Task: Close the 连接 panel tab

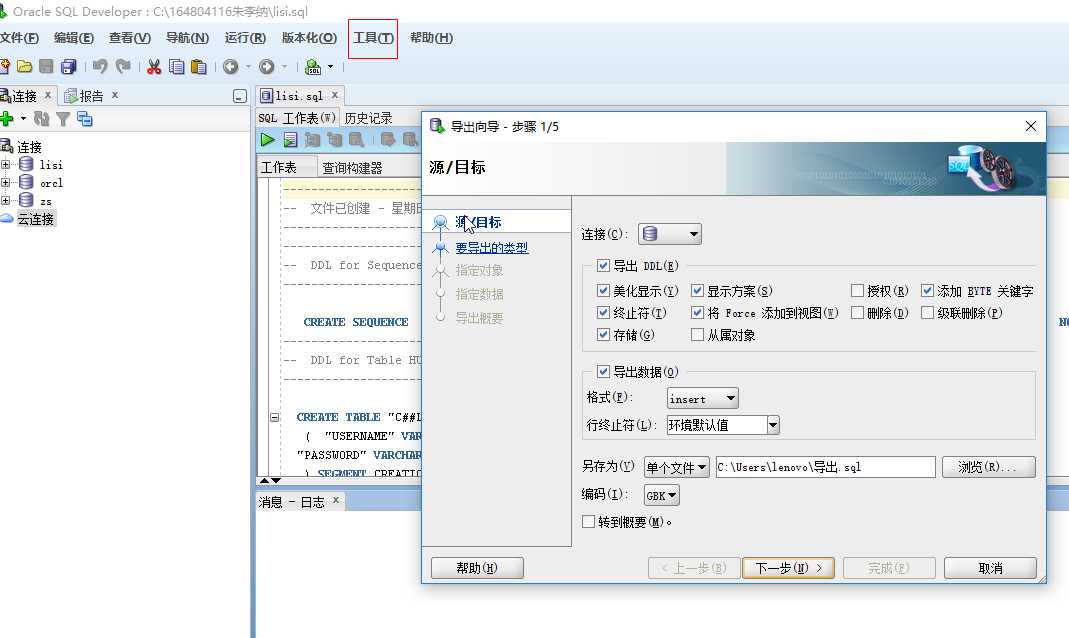Action: (x=48, y=95)
